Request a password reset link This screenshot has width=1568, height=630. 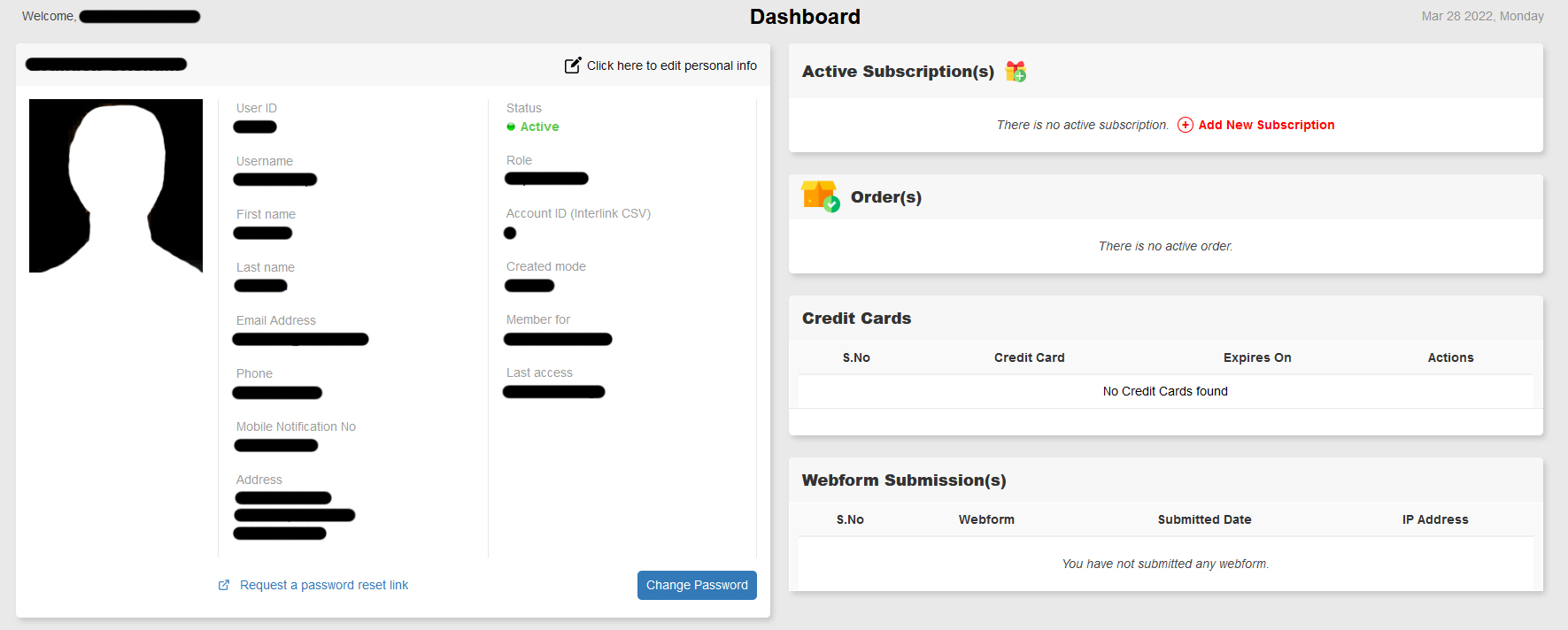(324, 585)
